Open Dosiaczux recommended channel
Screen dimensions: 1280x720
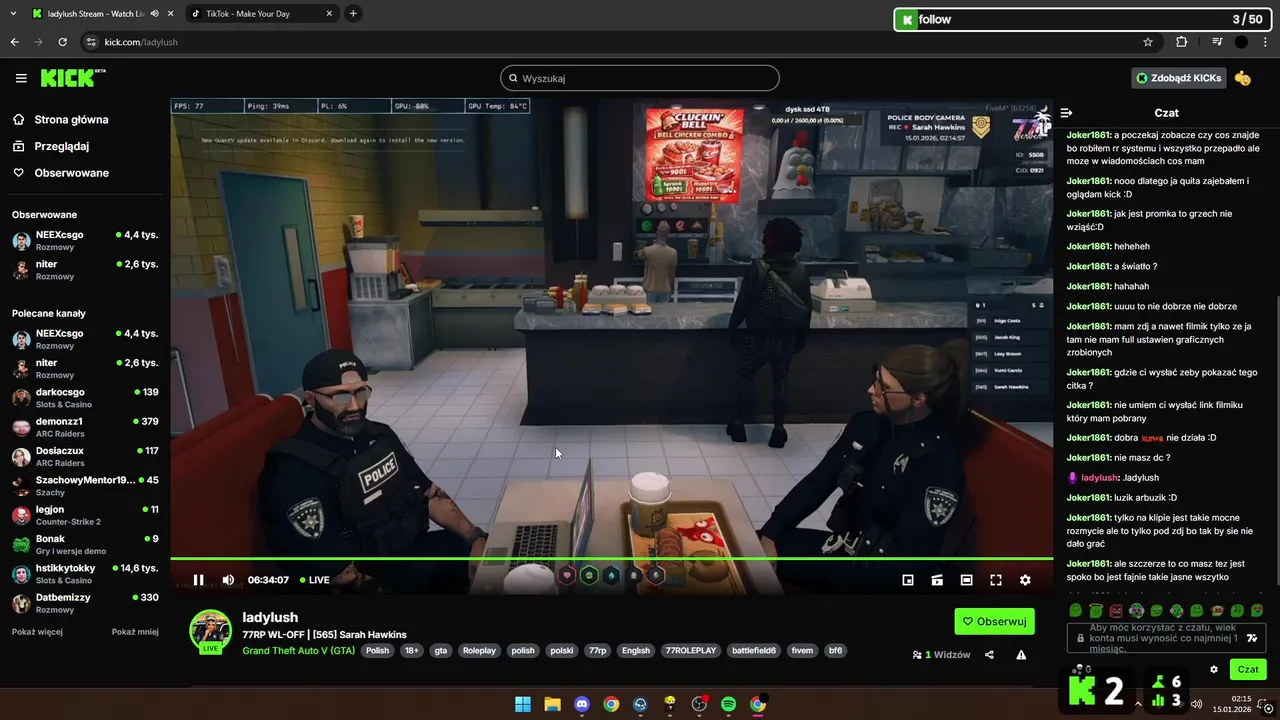click(x=85, y=456)
